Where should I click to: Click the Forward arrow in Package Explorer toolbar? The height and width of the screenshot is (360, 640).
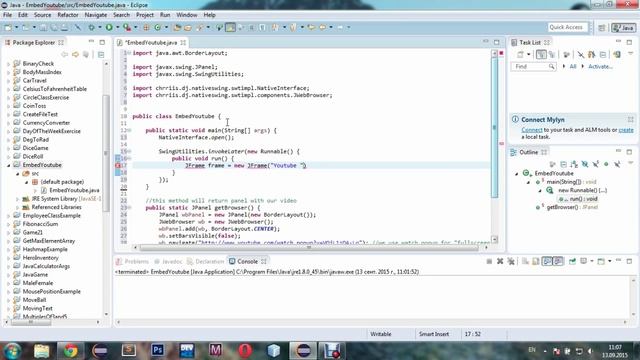click(75, 54)
